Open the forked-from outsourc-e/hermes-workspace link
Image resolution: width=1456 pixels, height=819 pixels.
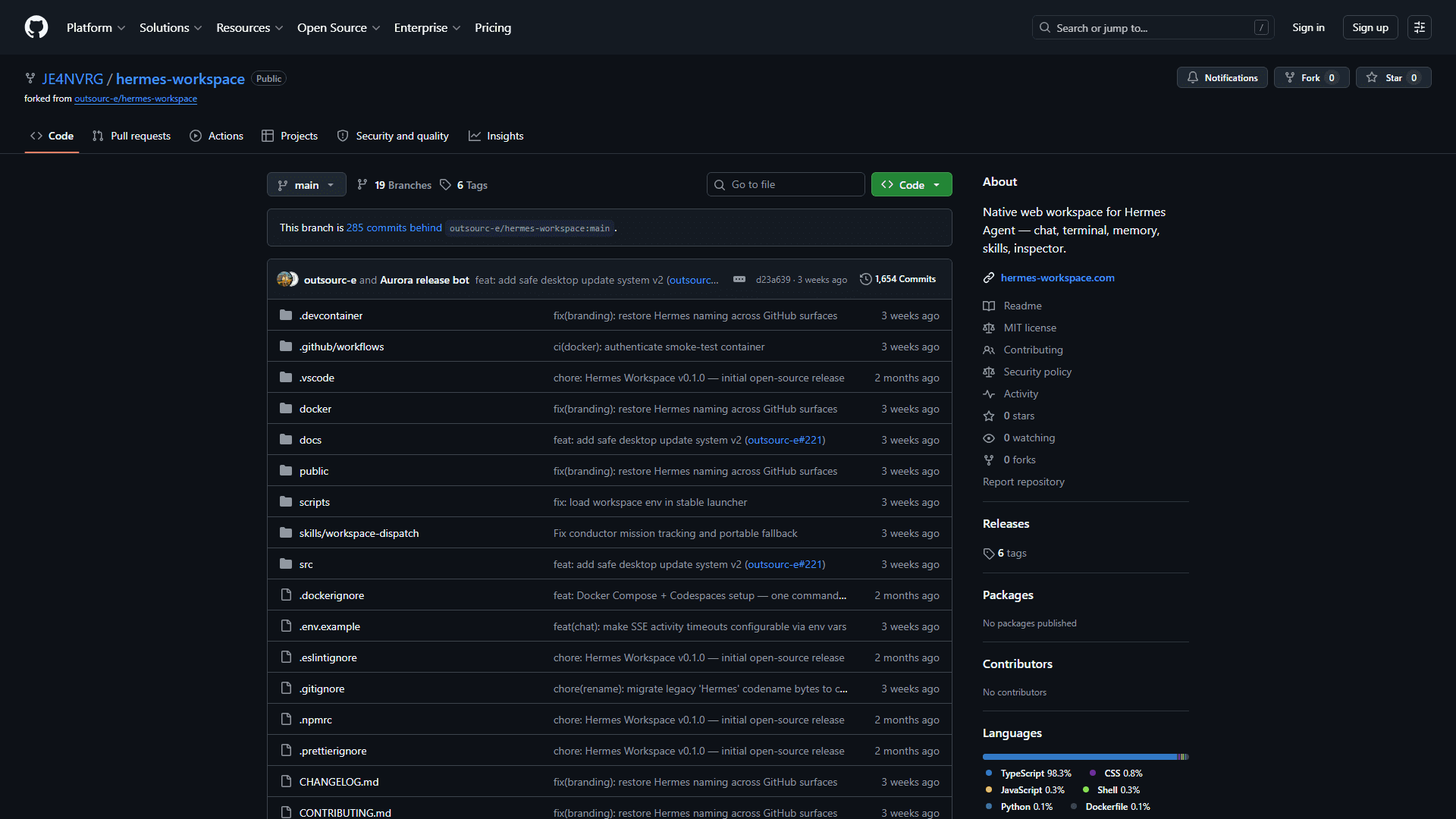click(136, 99)
